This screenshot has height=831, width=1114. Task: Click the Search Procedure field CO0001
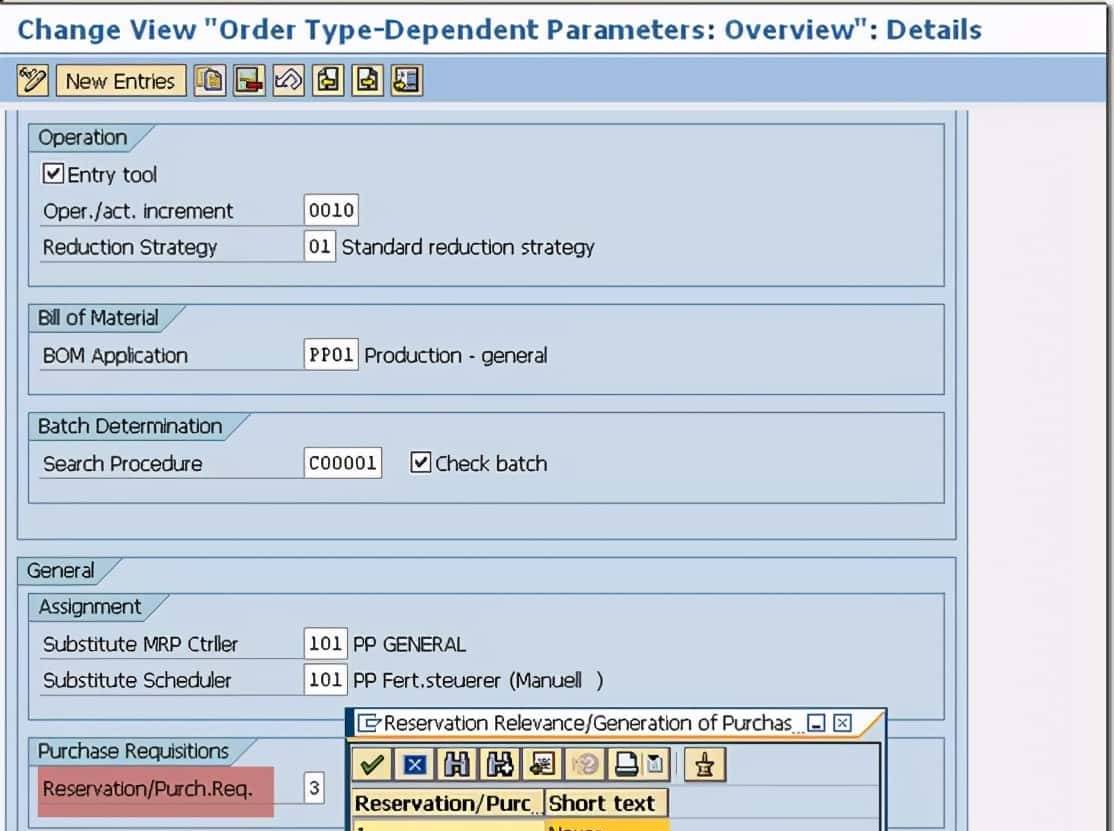point(342,463)
